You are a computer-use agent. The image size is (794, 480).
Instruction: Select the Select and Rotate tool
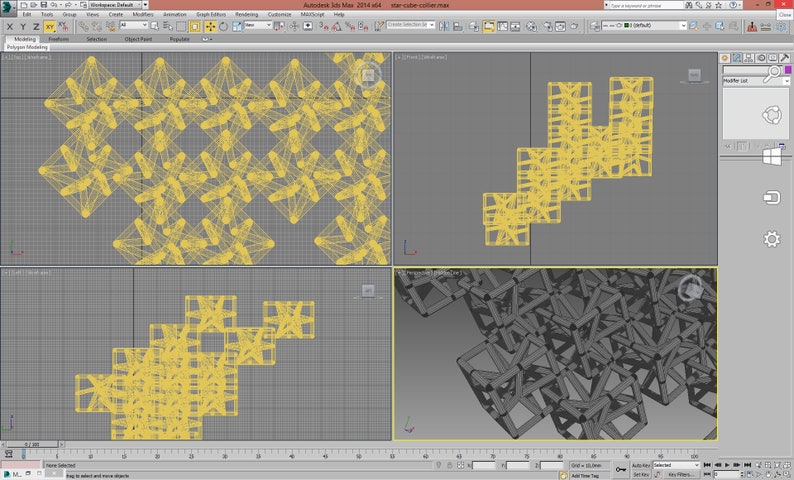pyautogui.click(x=223, y=26)
